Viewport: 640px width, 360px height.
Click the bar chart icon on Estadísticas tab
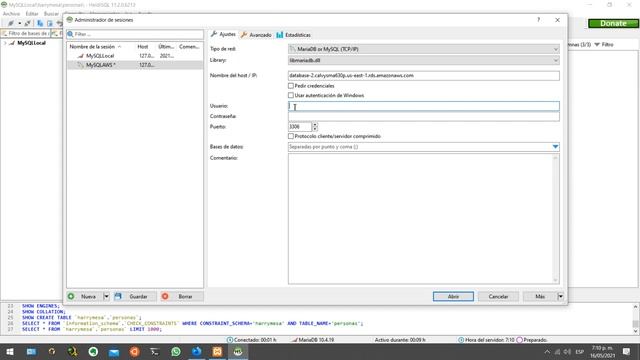280,35
